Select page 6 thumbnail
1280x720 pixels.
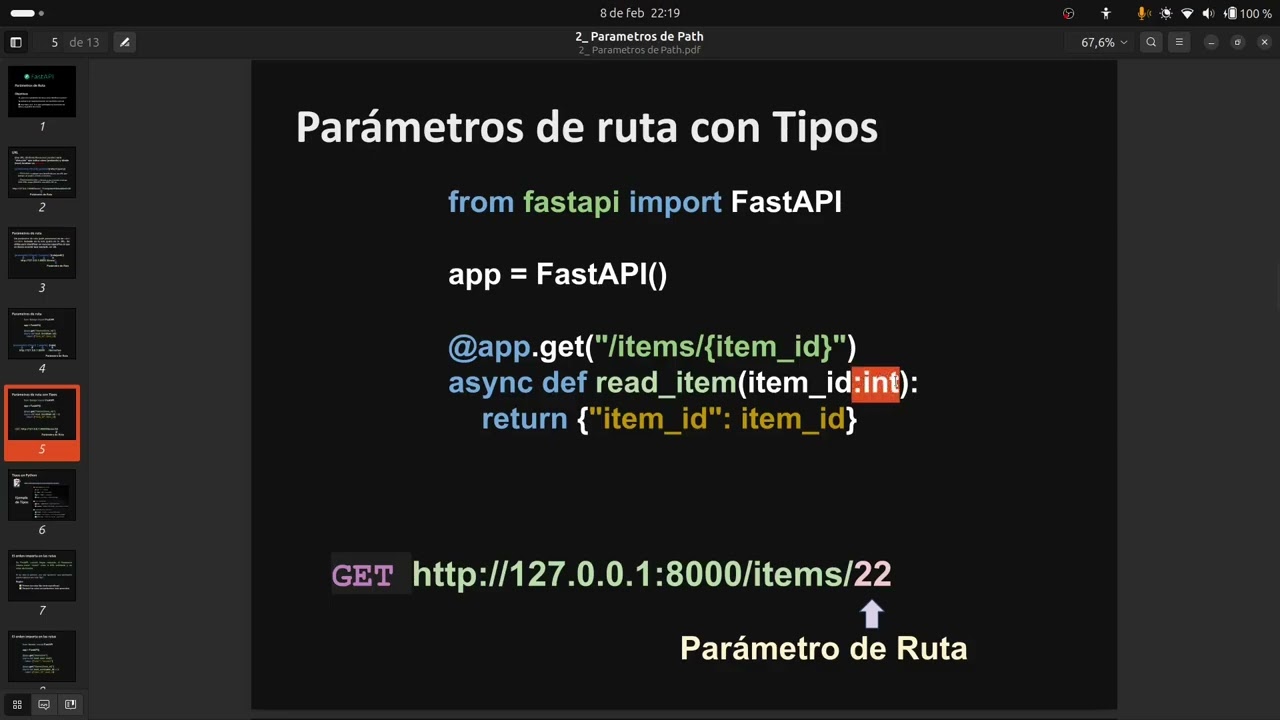pos(42,495)
